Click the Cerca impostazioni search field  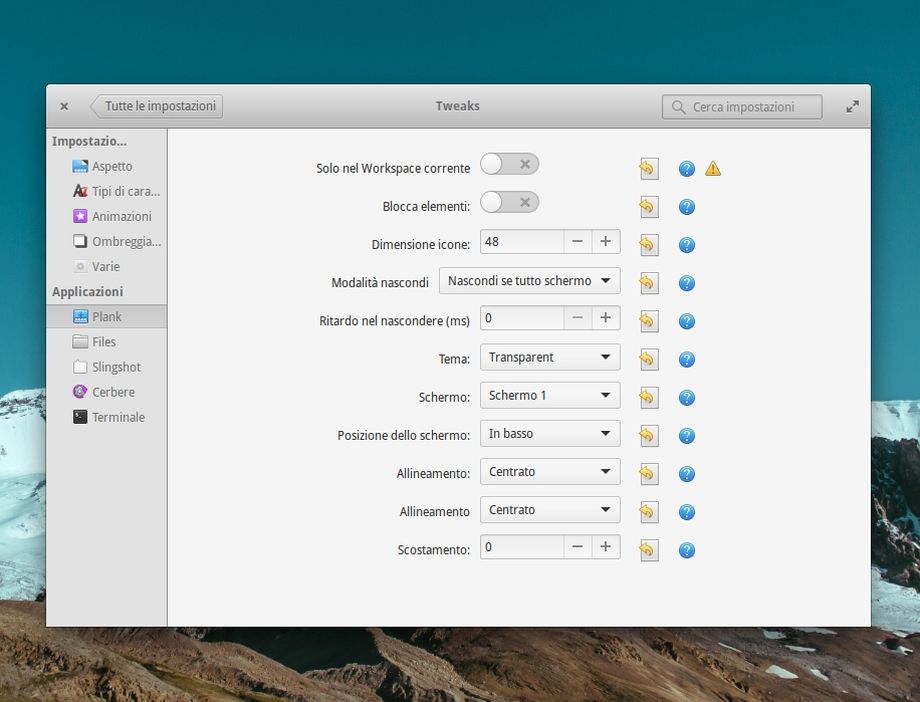(742, 107)
